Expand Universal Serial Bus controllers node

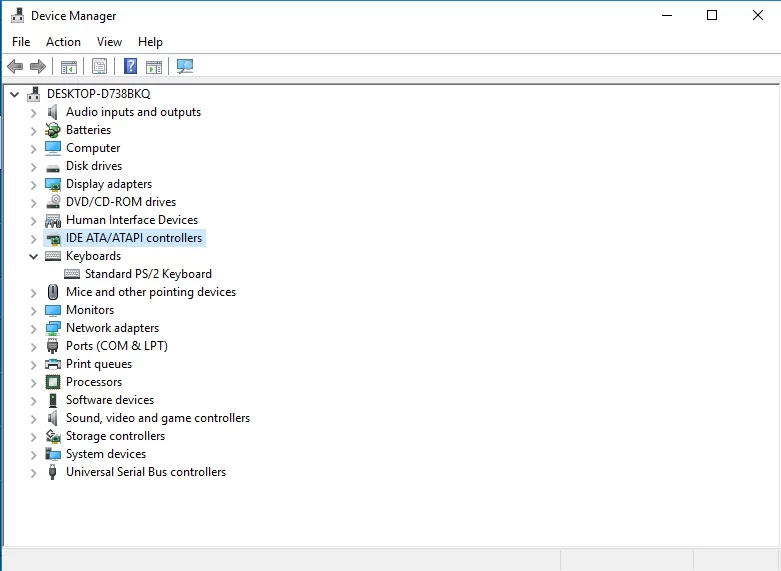click(x=34, y=472)
